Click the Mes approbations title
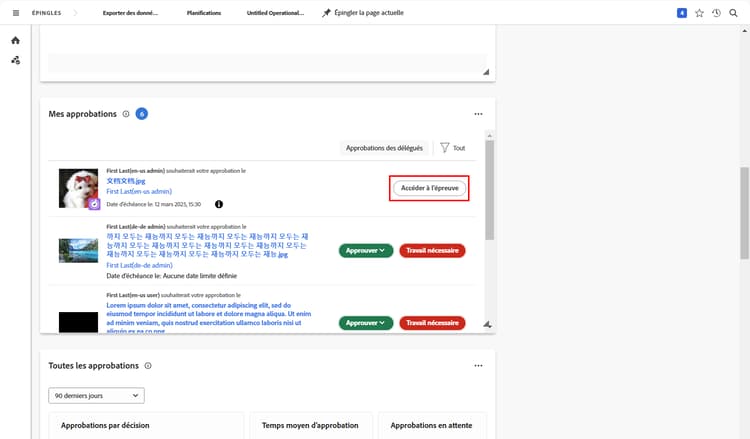This screenshot has height=439, width=750. pyautogui.click(x=82, y=114)
